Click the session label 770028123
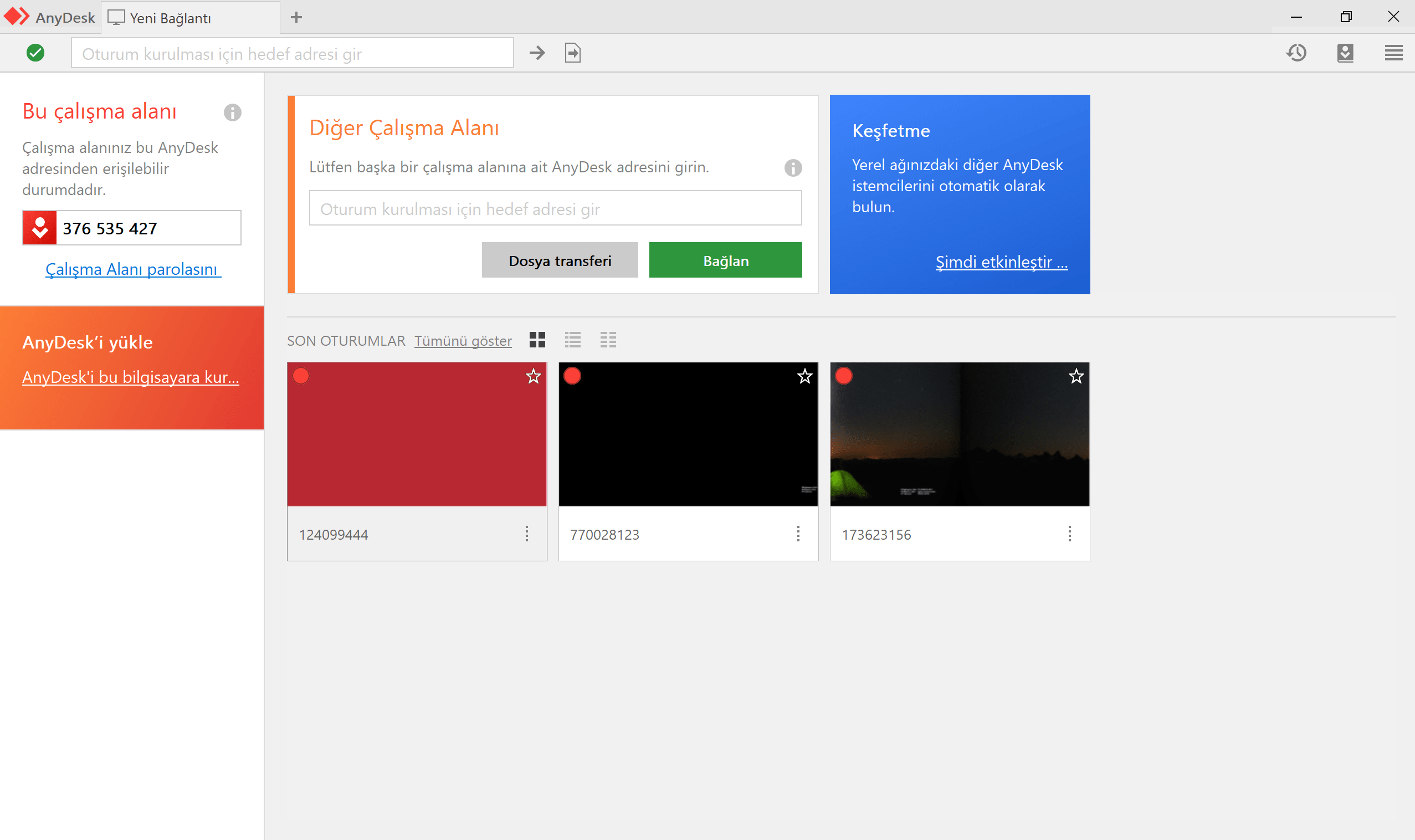The image size is (1415, 840). click(x=604, y=535)
